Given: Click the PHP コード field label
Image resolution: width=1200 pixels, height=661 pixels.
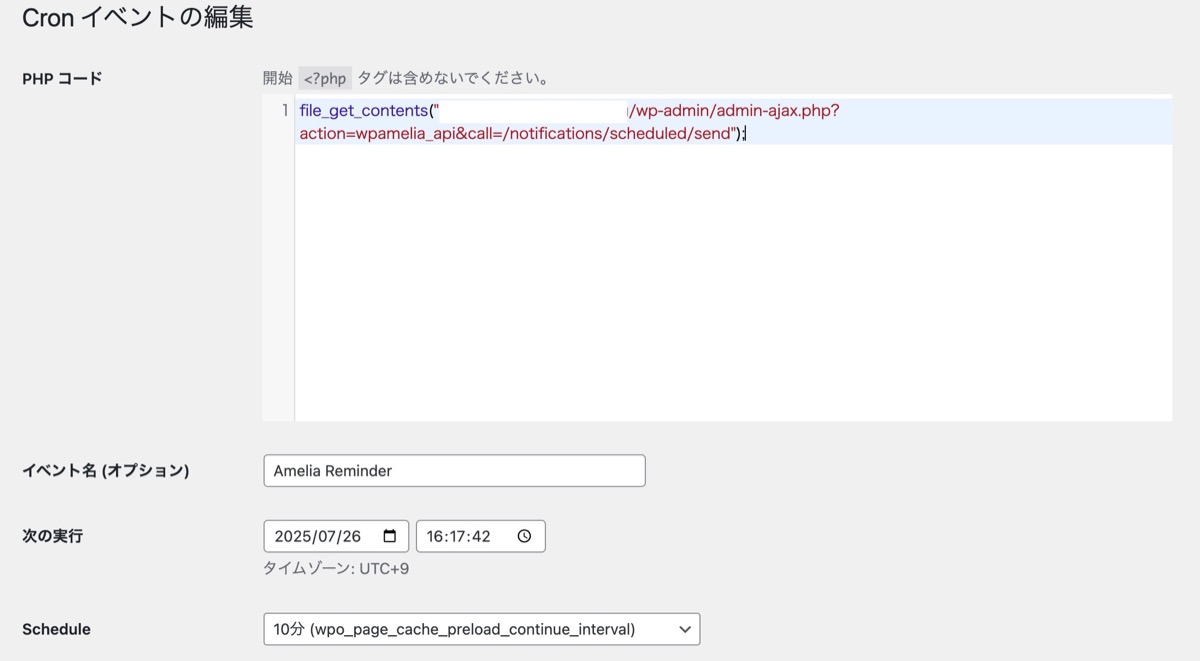Looking at the screenshot, I should 62,79.
